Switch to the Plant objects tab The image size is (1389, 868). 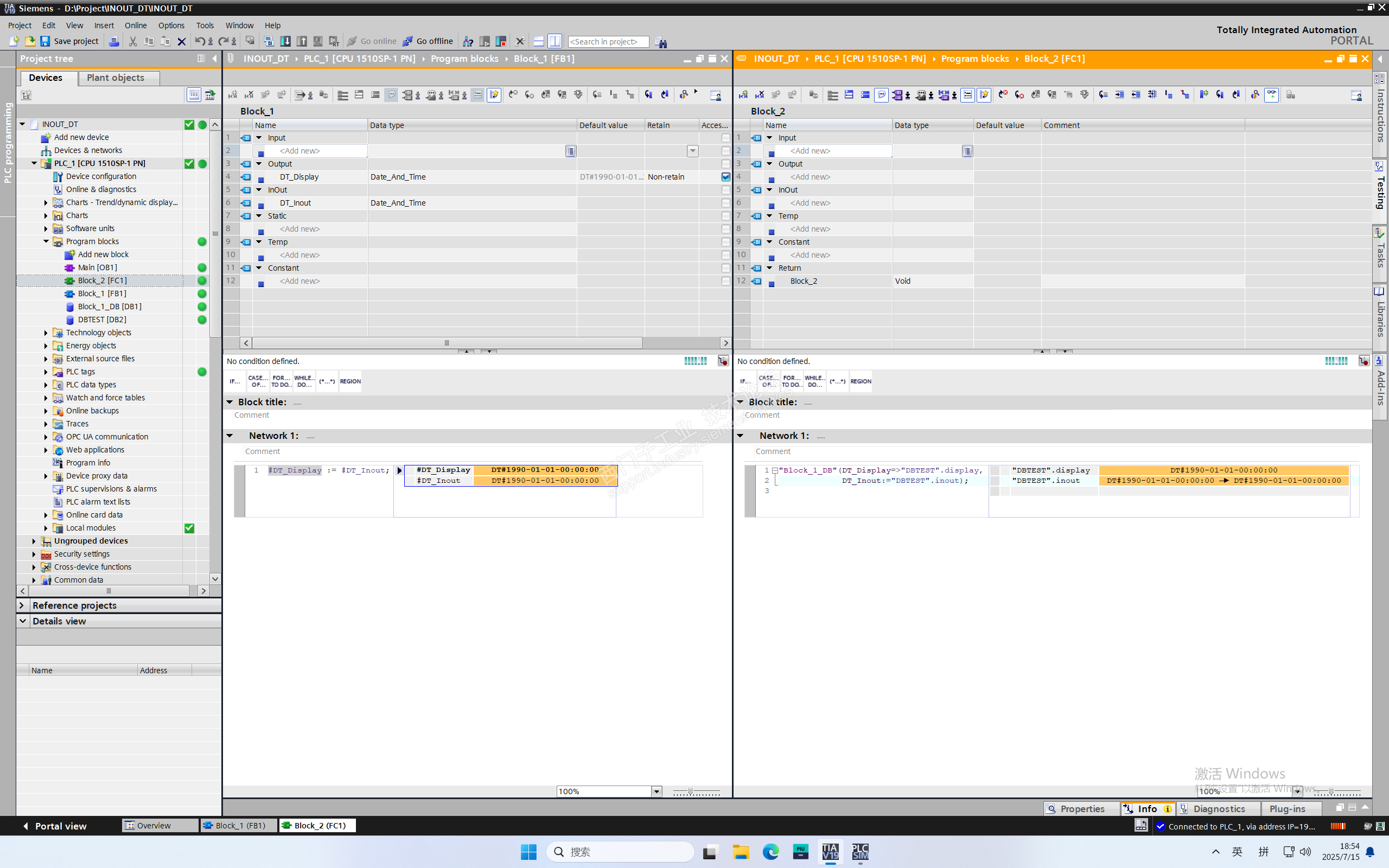click(x=116, y=78)
